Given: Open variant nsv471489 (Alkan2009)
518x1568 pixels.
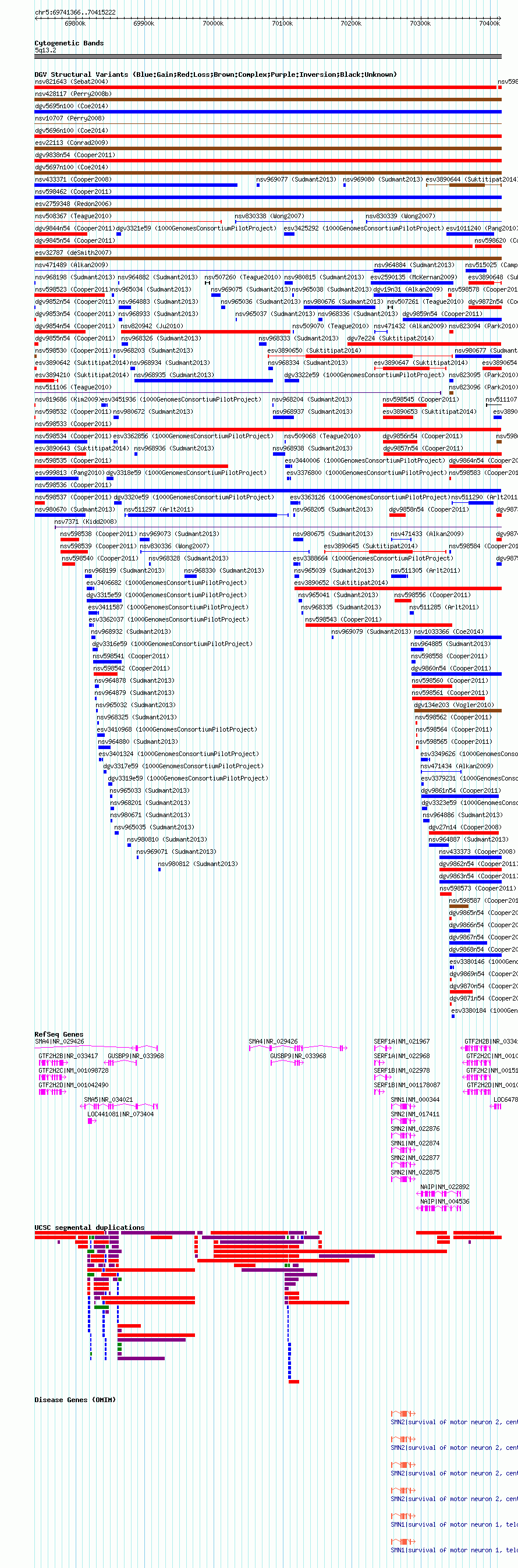Looking at the screenshot, I should [x=71, y=264].
